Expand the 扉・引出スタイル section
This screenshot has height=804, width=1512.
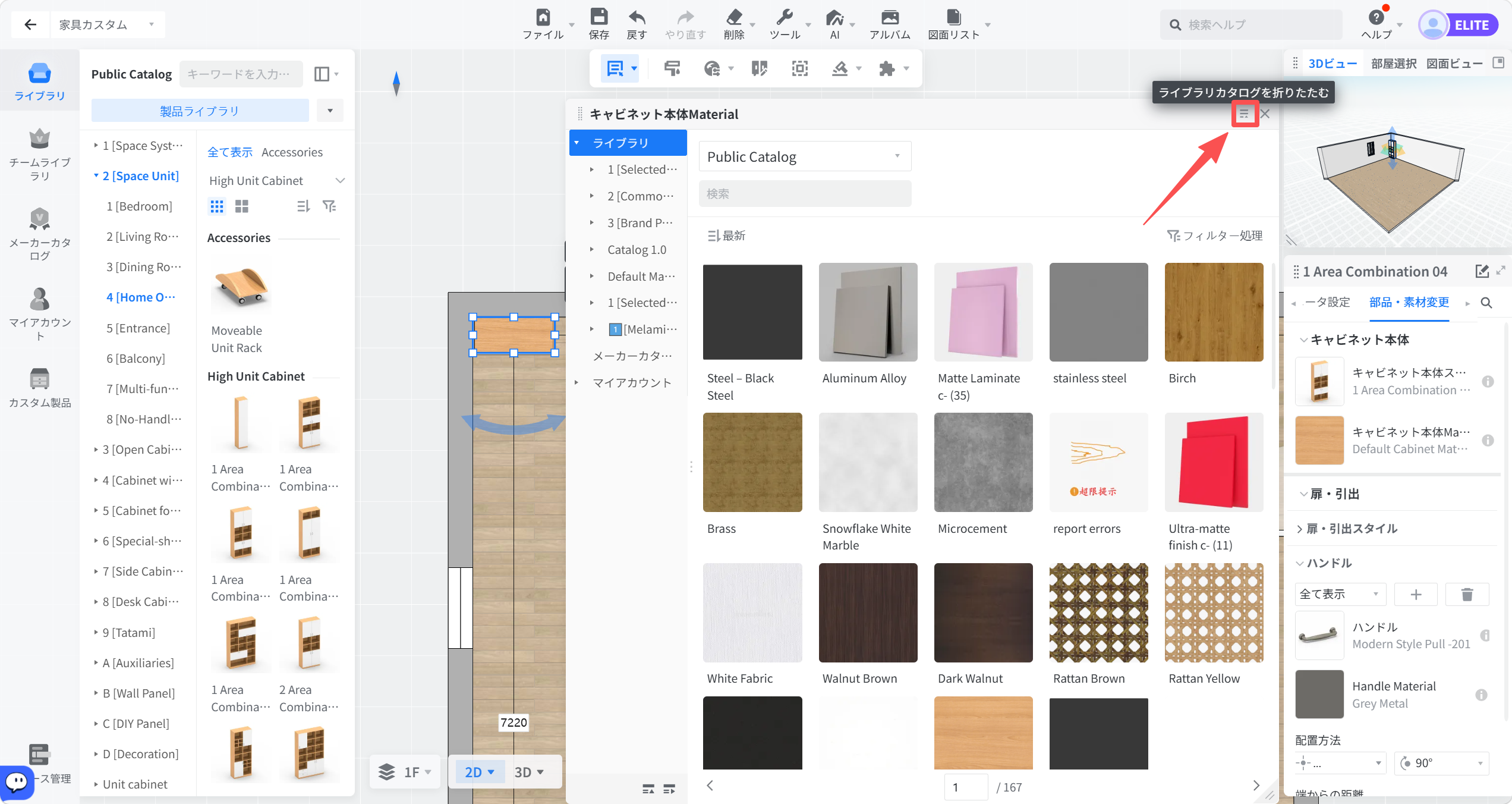[x=1300, y=529]
